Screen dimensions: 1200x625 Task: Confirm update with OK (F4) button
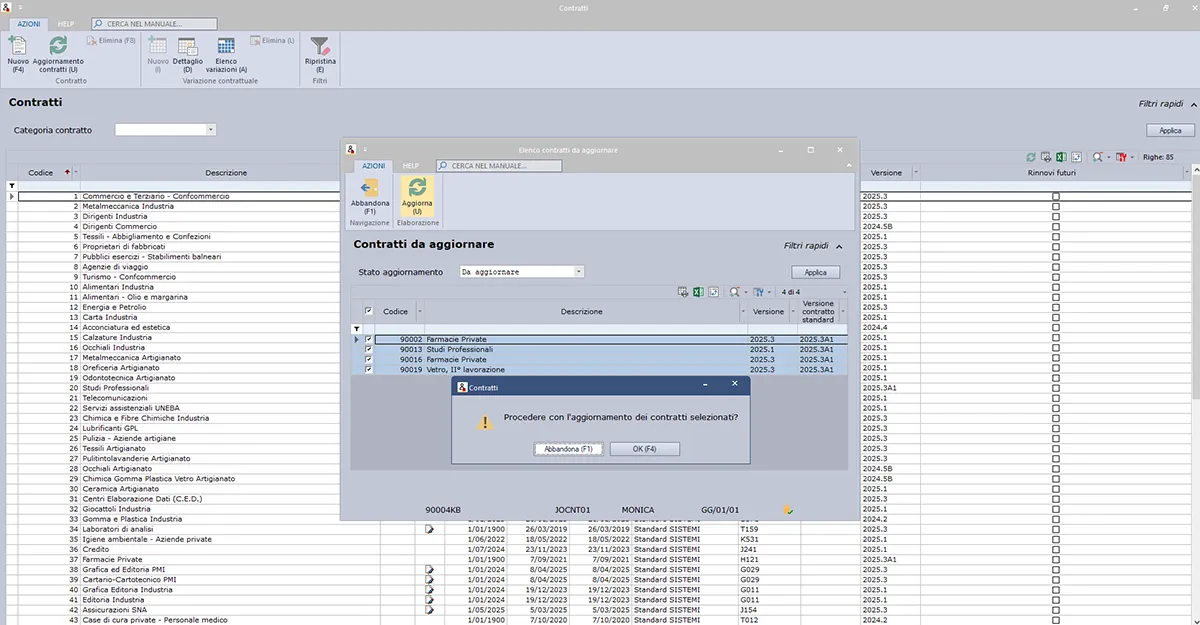[644, 449]
